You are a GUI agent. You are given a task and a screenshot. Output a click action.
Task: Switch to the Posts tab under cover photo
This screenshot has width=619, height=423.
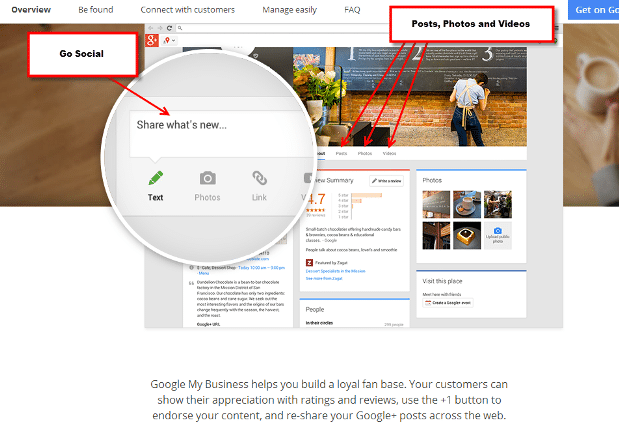341,153
